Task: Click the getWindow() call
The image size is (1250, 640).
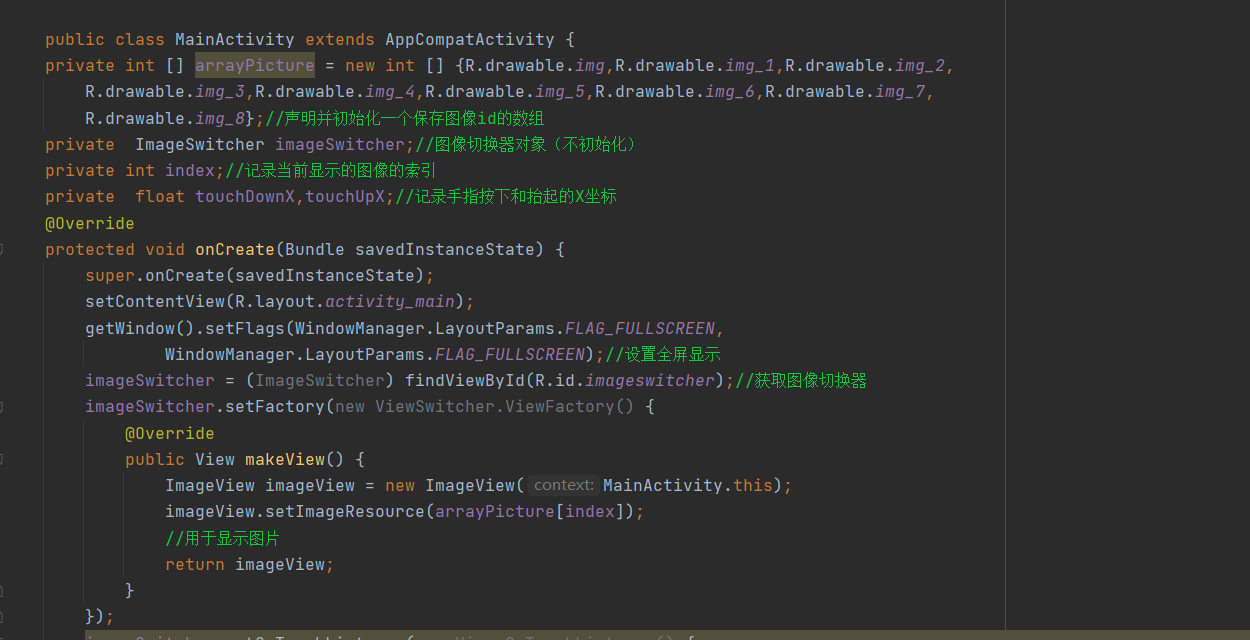Action: 140,328
